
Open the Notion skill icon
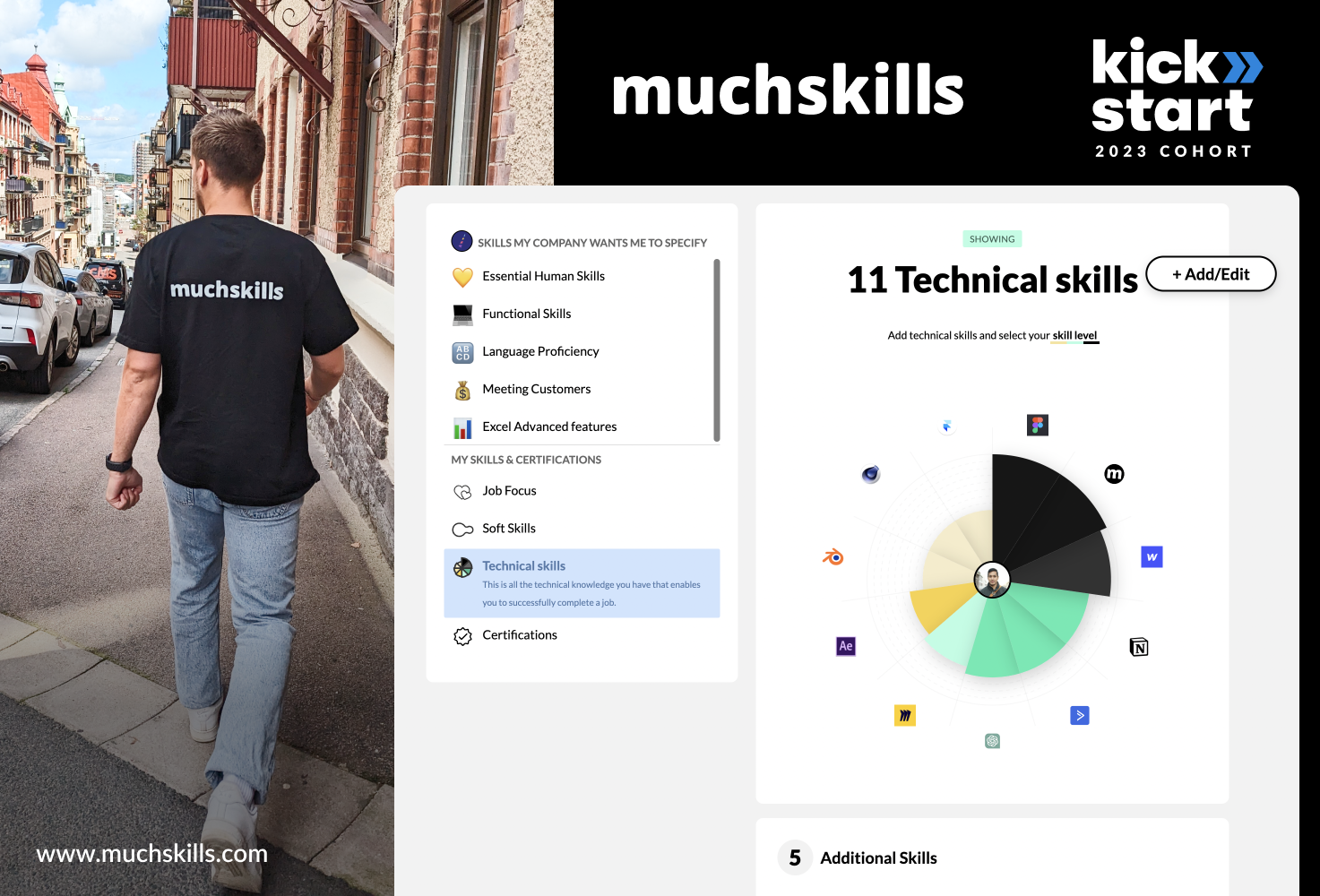pos(1139,647)
